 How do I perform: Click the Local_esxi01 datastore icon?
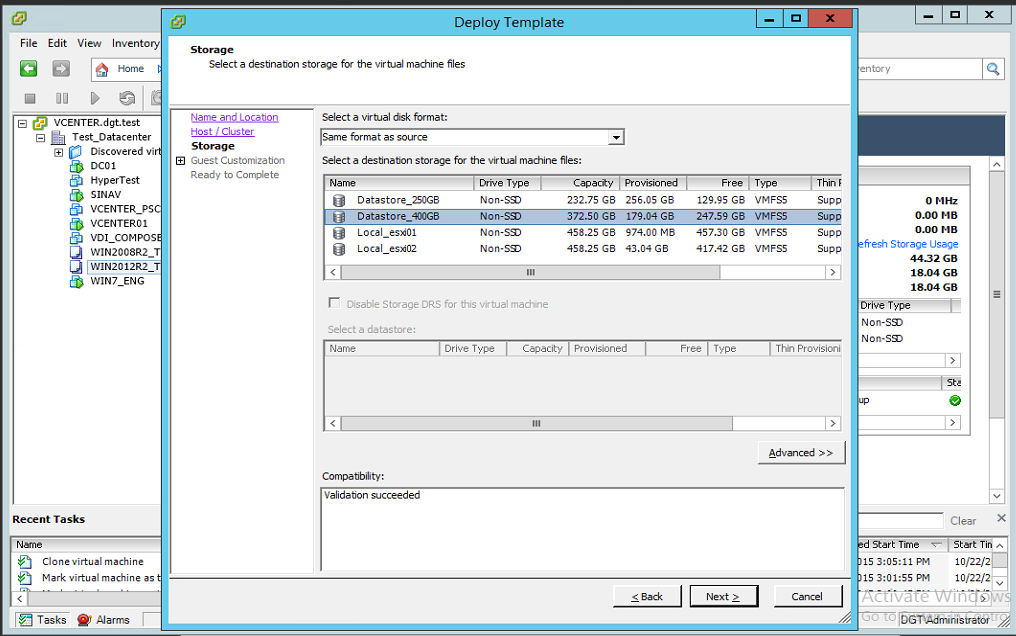click(x=339, y=233)
